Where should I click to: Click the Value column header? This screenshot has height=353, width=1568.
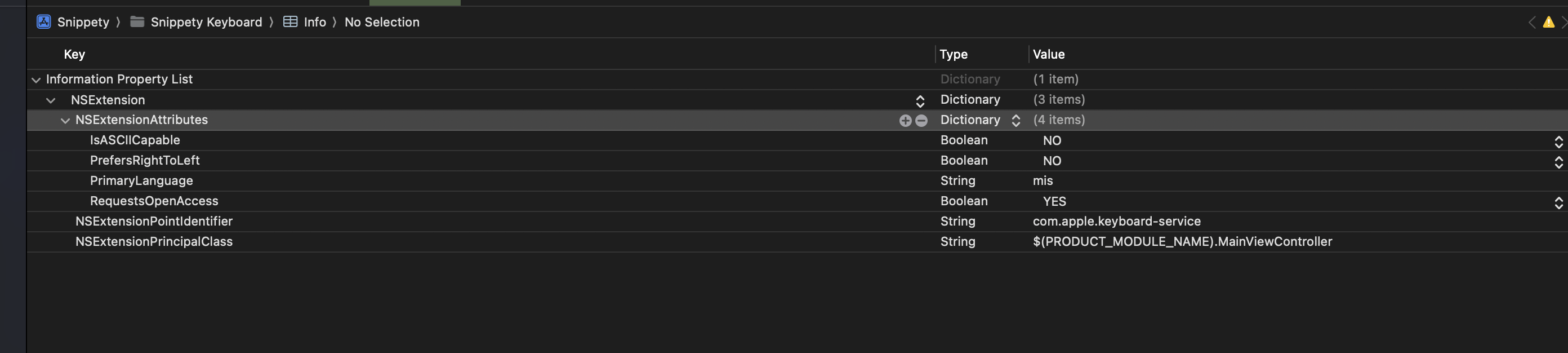click(x=1048, y=54)
